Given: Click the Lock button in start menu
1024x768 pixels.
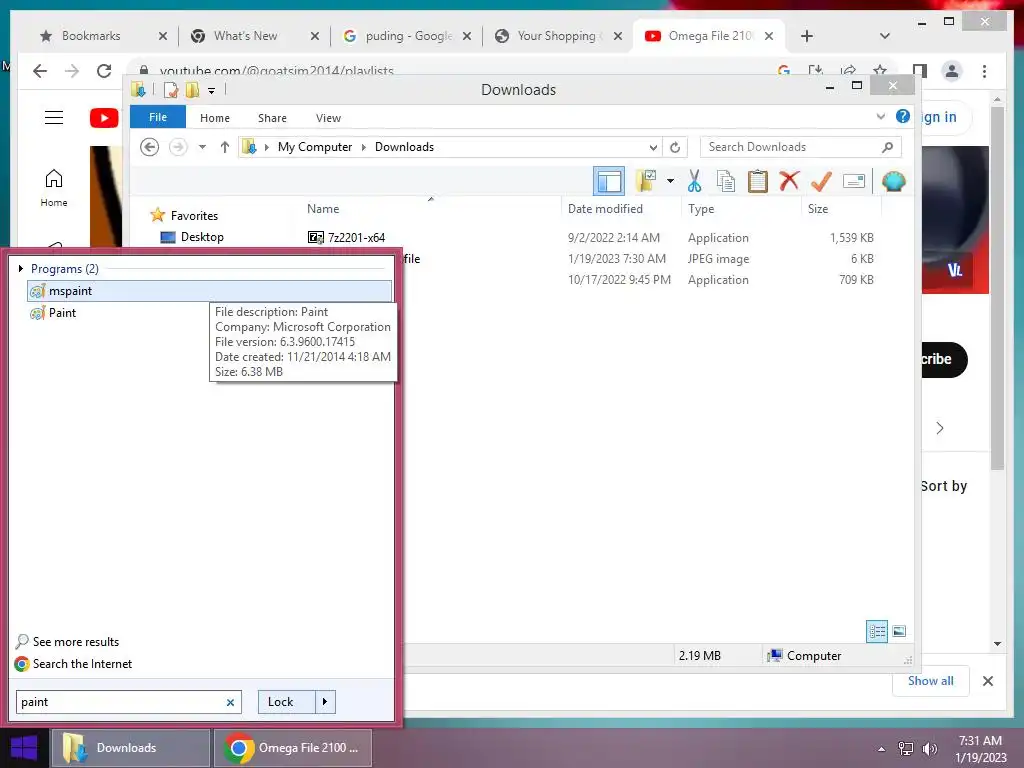Looking at the screenshot, I should (x=287, y=702).
